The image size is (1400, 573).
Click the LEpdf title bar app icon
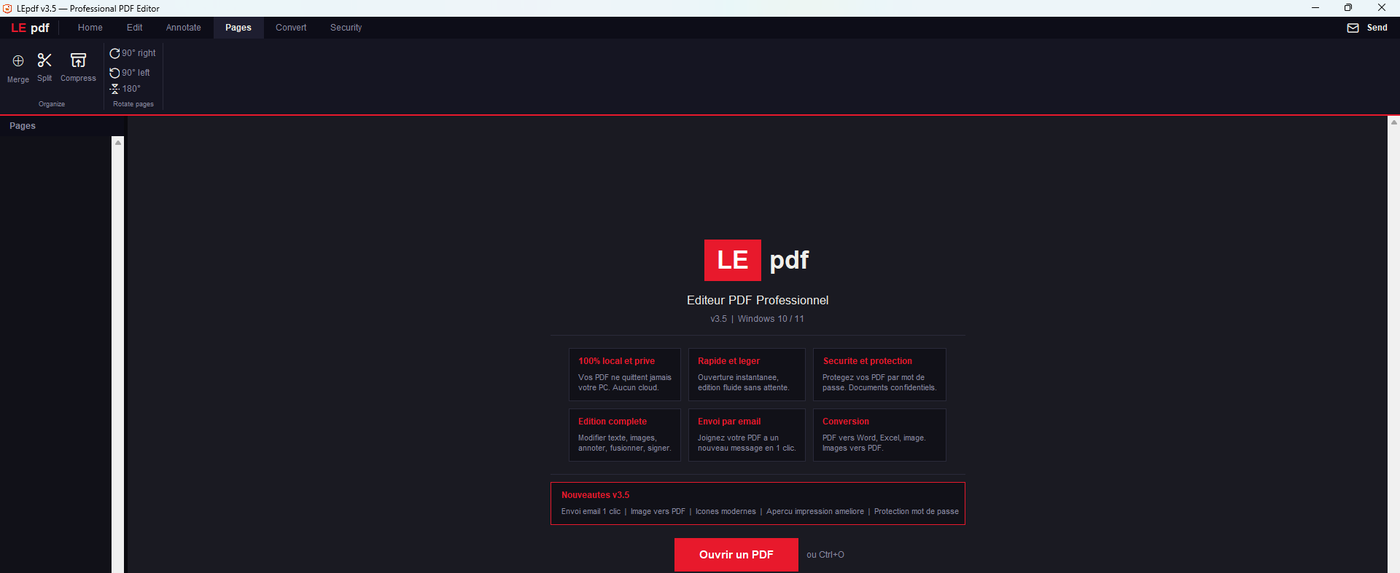(8, 8)
